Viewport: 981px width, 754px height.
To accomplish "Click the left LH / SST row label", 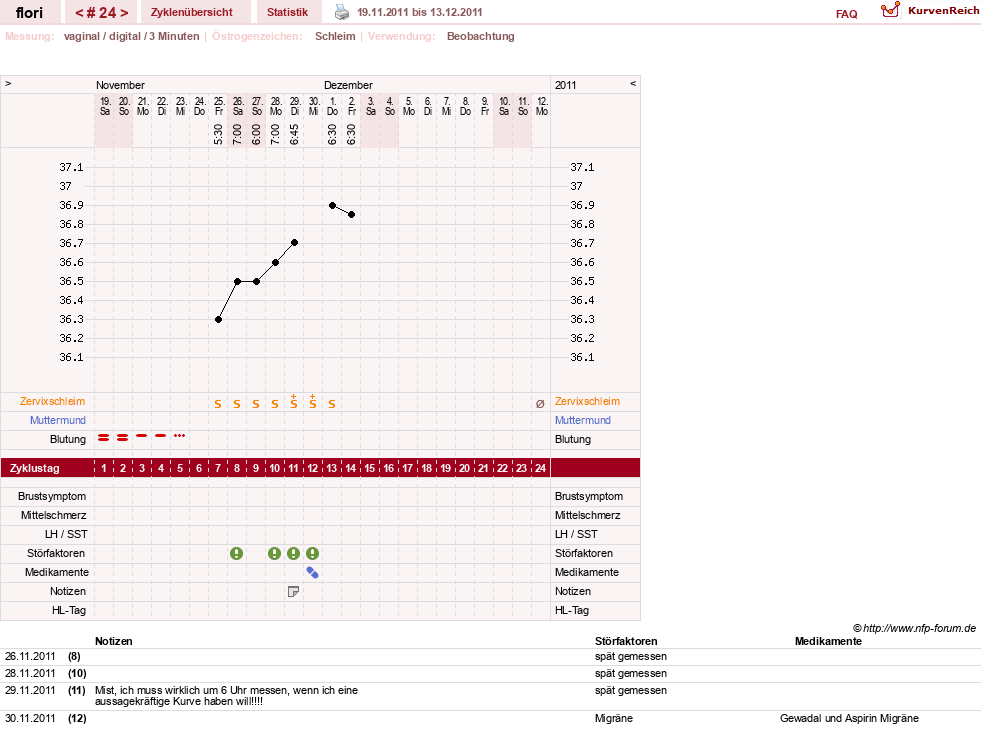I will coord(66,534).
